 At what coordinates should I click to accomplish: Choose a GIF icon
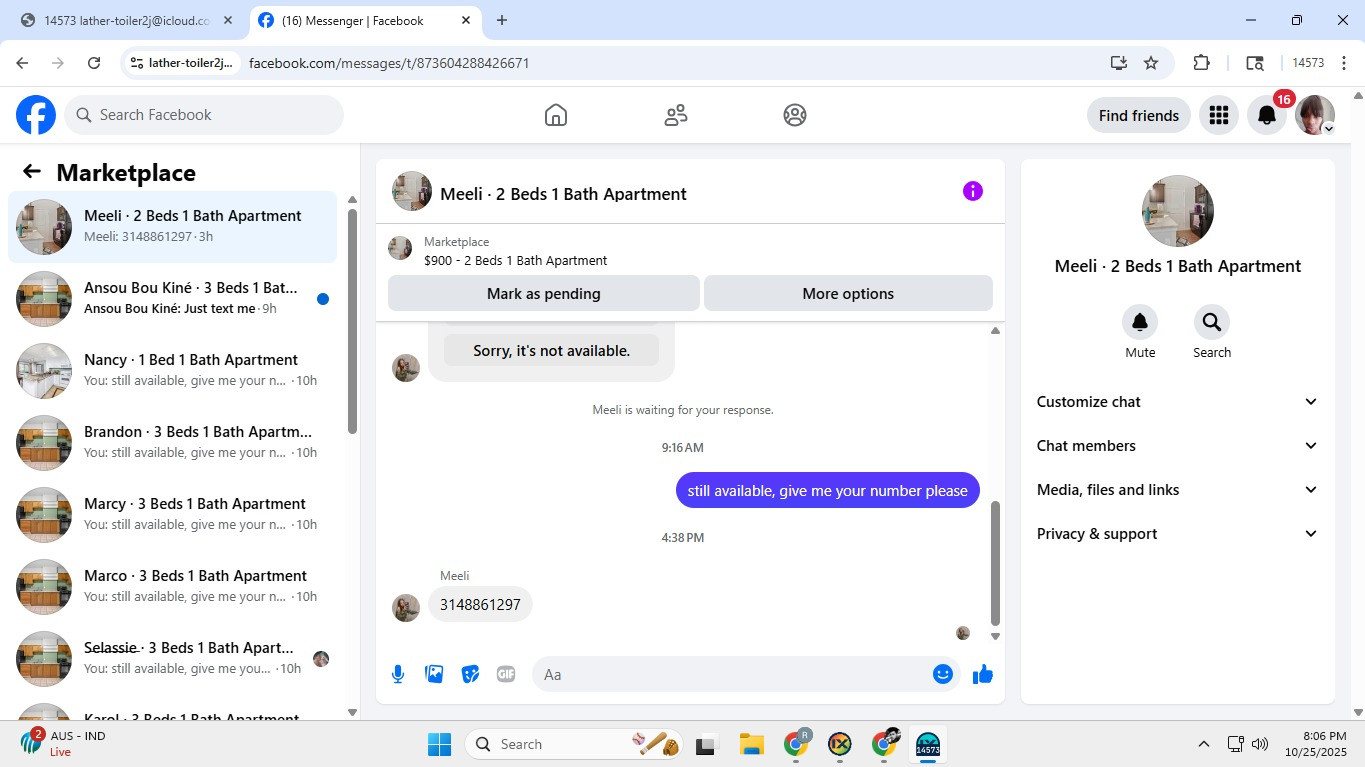pyautogui.click(x=506, y=674)
